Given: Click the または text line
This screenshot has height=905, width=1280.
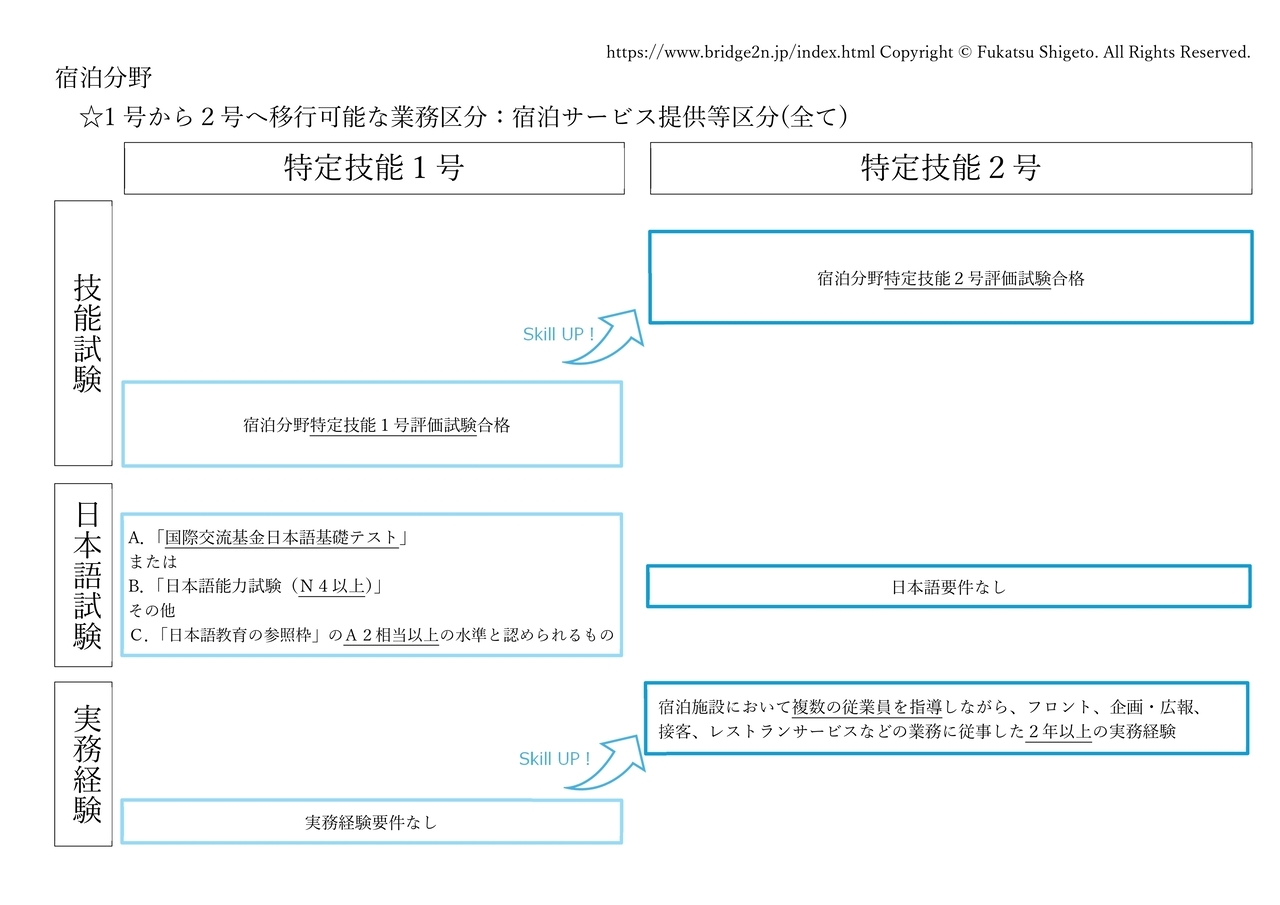Looking at the screenshot, I should click(153, 562).
